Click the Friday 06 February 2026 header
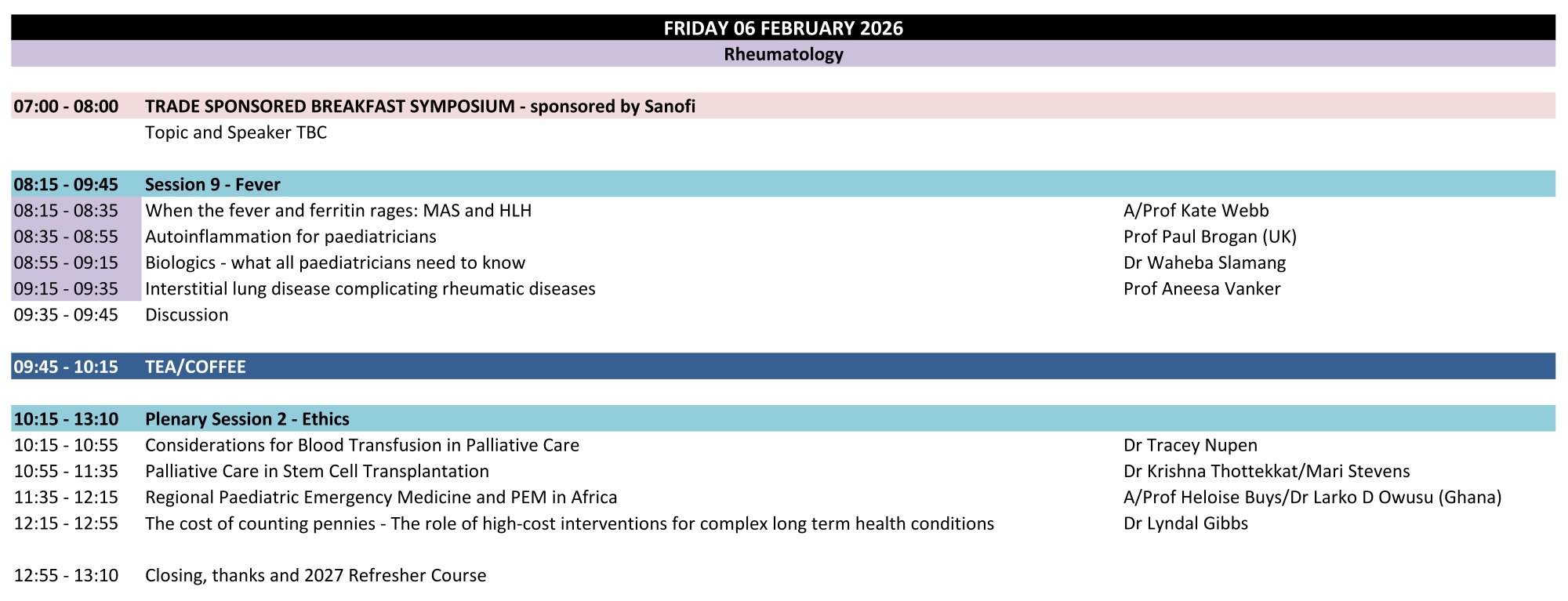 (x=783, y=28)
